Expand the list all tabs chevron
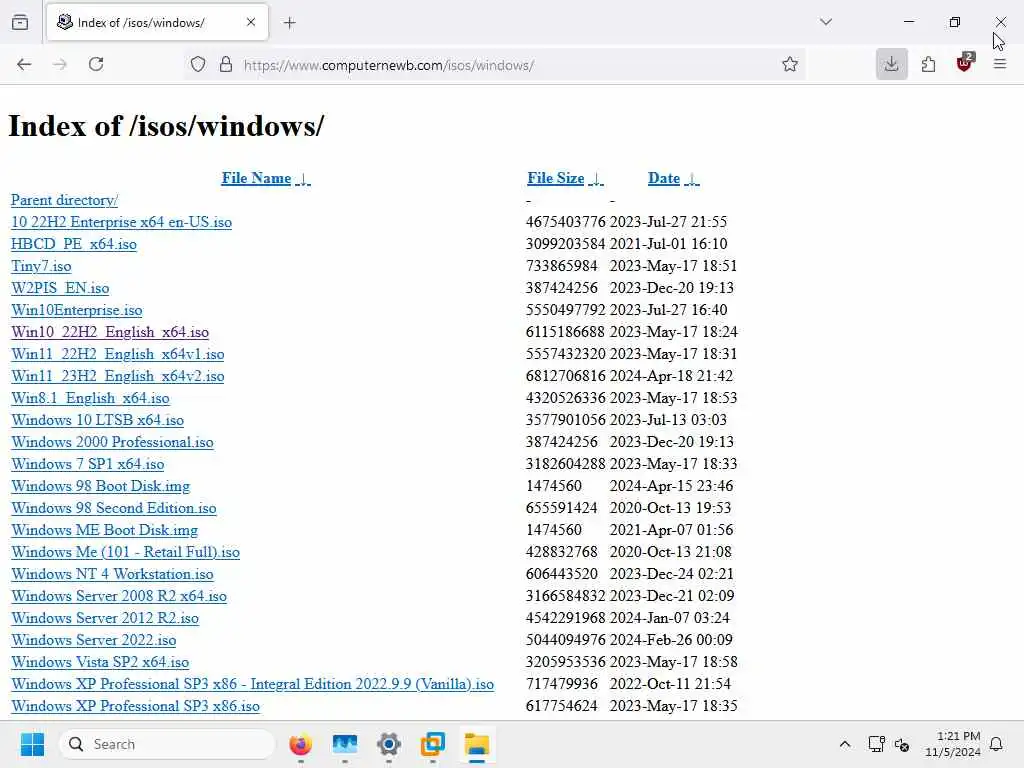The width and height of the screenshot is (1024, 768). coord(826,22)
